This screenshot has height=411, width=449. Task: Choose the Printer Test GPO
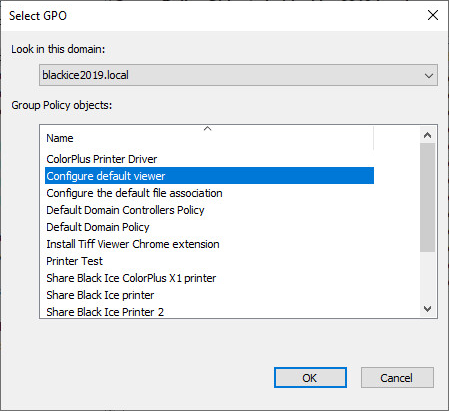pos(209,261)
